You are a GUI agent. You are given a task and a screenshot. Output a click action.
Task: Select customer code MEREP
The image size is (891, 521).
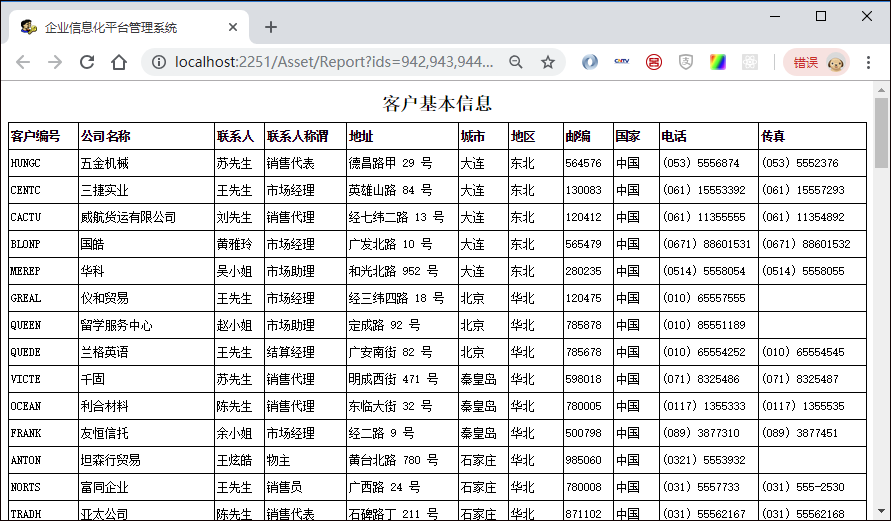point(26,271)
